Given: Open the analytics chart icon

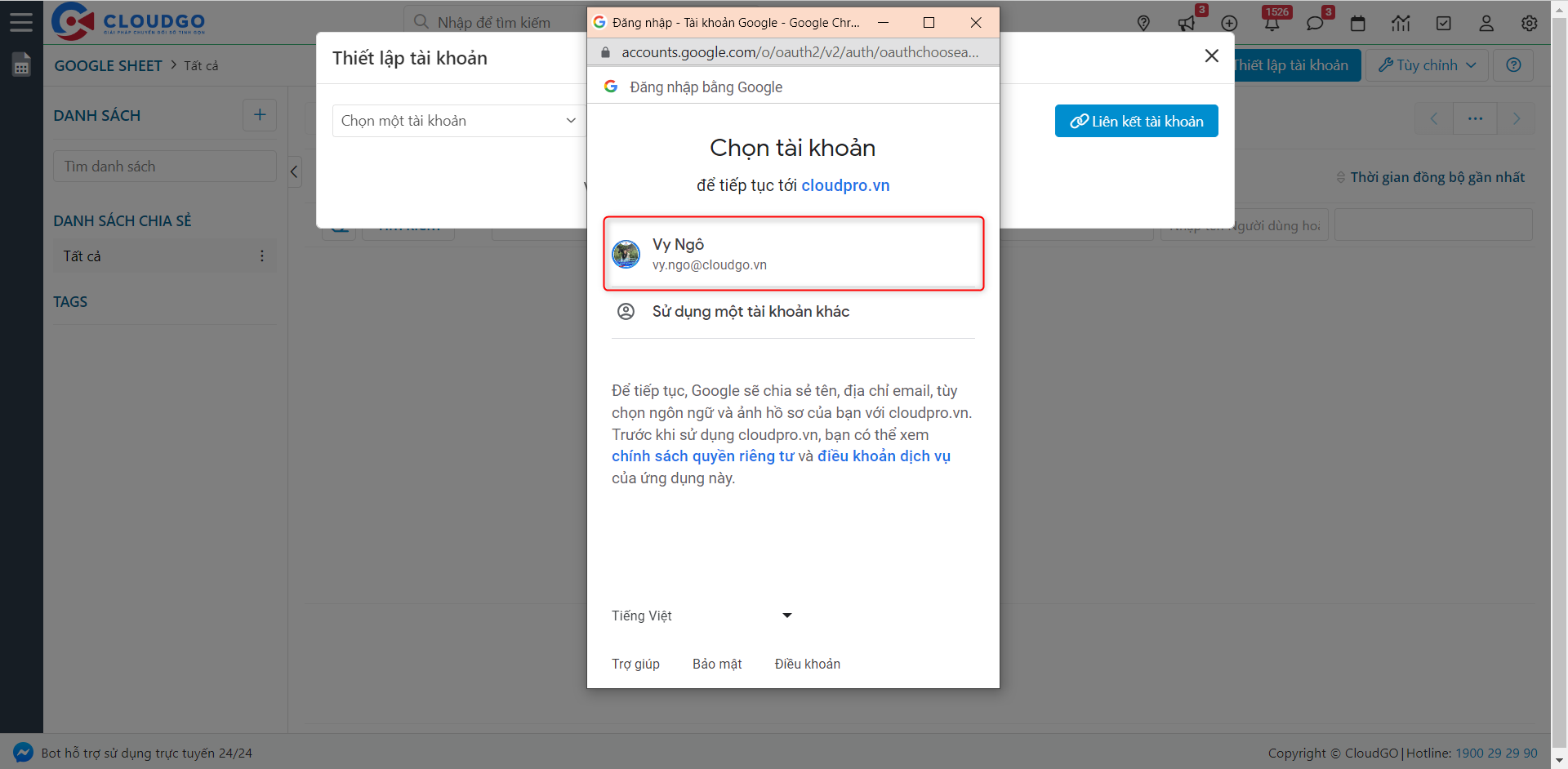Looking at the screenshot, I should [1401, 23].
